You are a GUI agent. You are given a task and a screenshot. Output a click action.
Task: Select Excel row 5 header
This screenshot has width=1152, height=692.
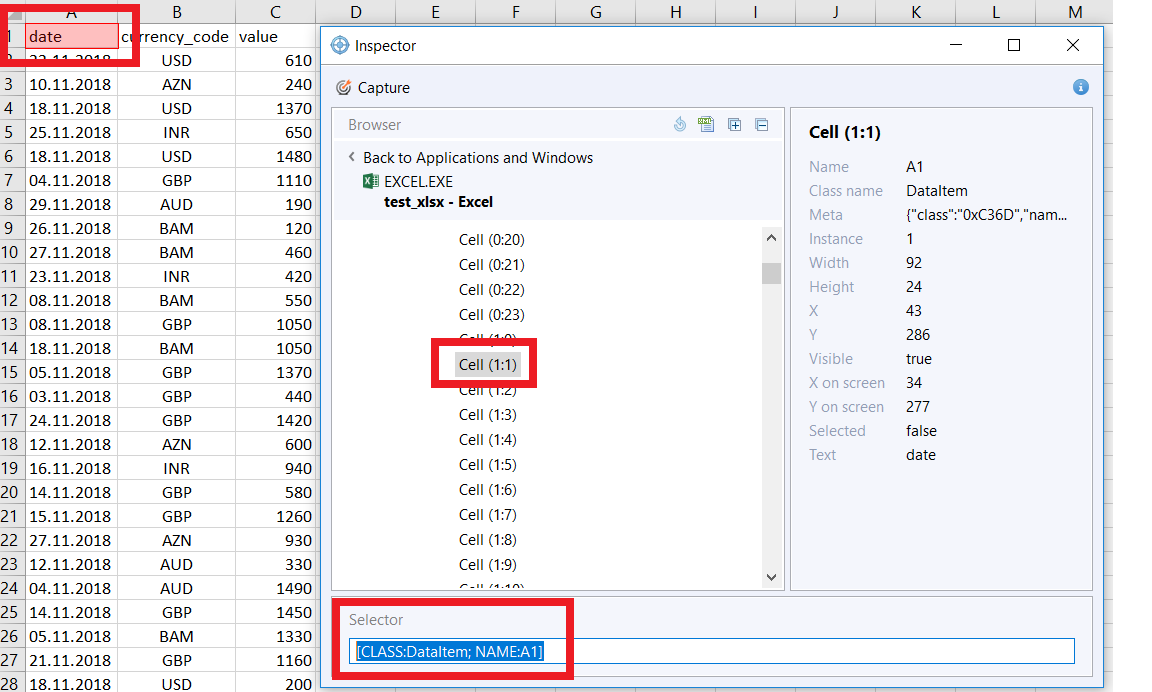(x=11, y=132)
